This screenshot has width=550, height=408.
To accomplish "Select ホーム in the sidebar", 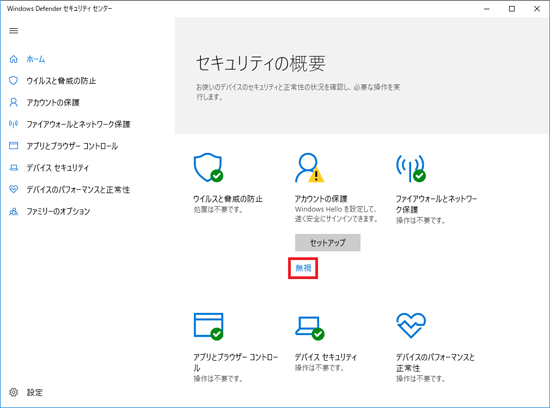I will 36,59.
